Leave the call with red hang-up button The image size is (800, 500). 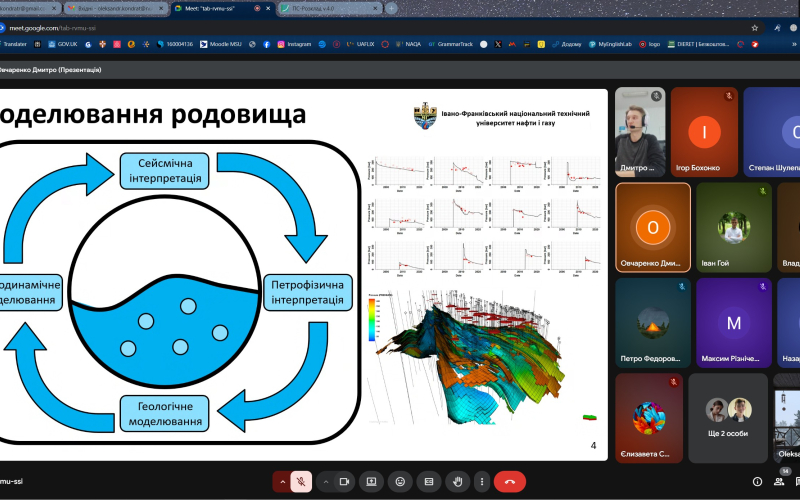pyautogui.click(x=510, y=482)
